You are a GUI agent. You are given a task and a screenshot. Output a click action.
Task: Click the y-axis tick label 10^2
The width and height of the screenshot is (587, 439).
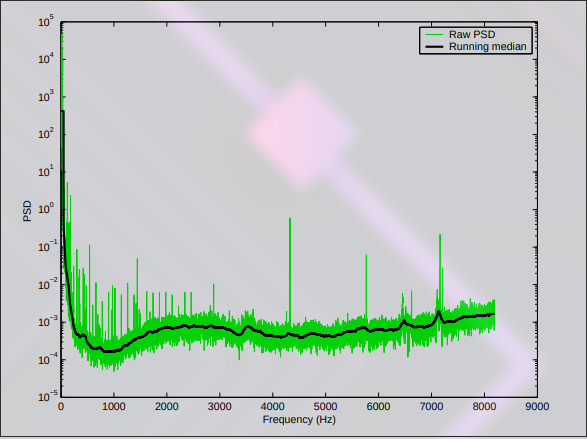coord(46,134)
